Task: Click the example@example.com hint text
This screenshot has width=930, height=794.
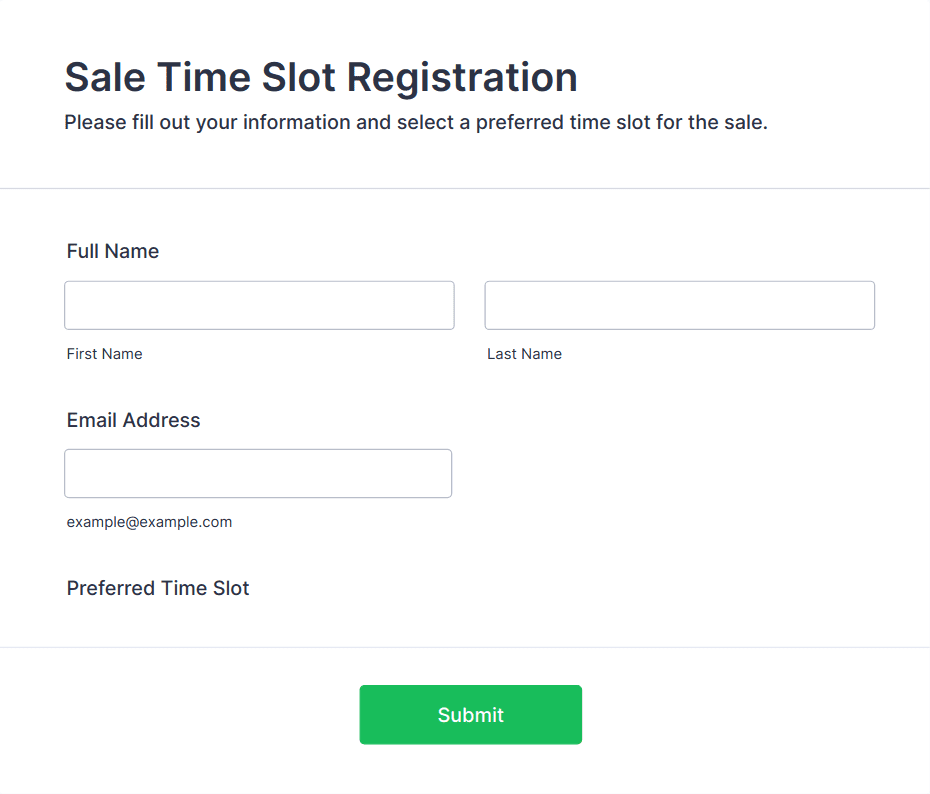Action: click(x=149, y=522)
